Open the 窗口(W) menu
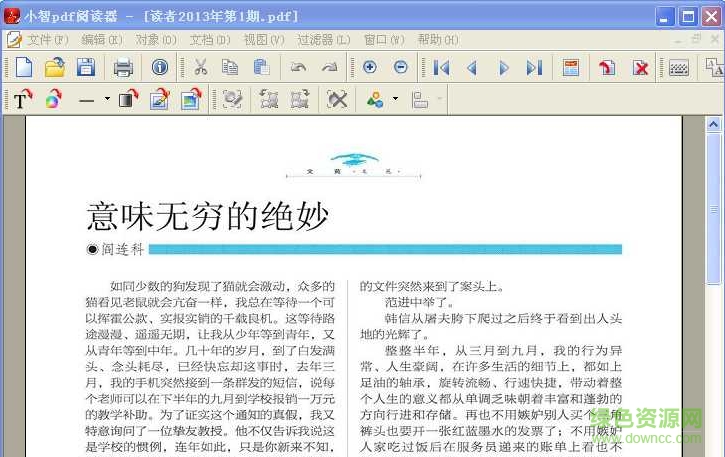The width and height of the screenshot is (725, 457). (x=384, y=40)
